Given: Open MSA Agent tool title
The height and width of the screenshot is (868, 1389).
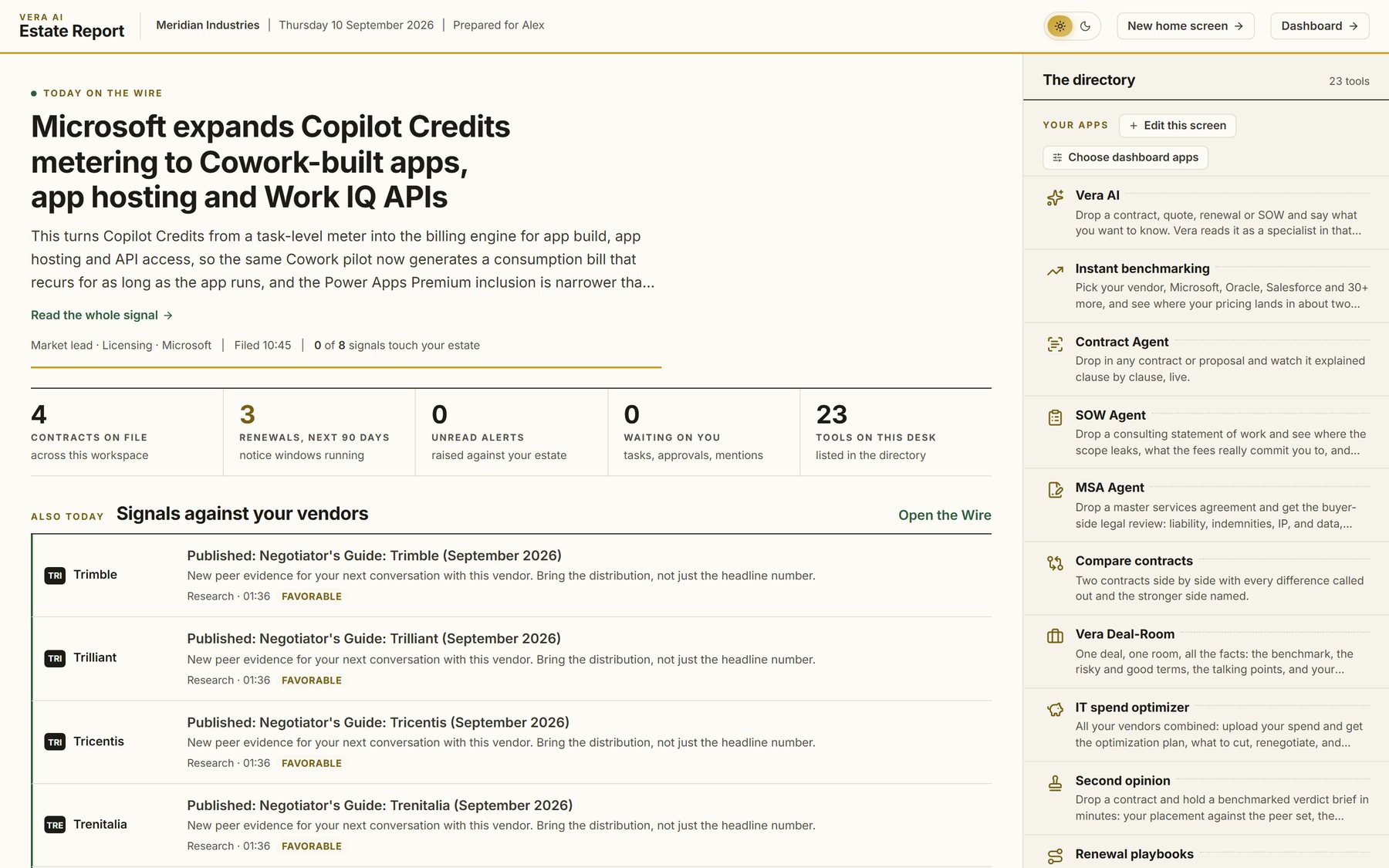Looking at the screenshot, I should pos(1110,488).
